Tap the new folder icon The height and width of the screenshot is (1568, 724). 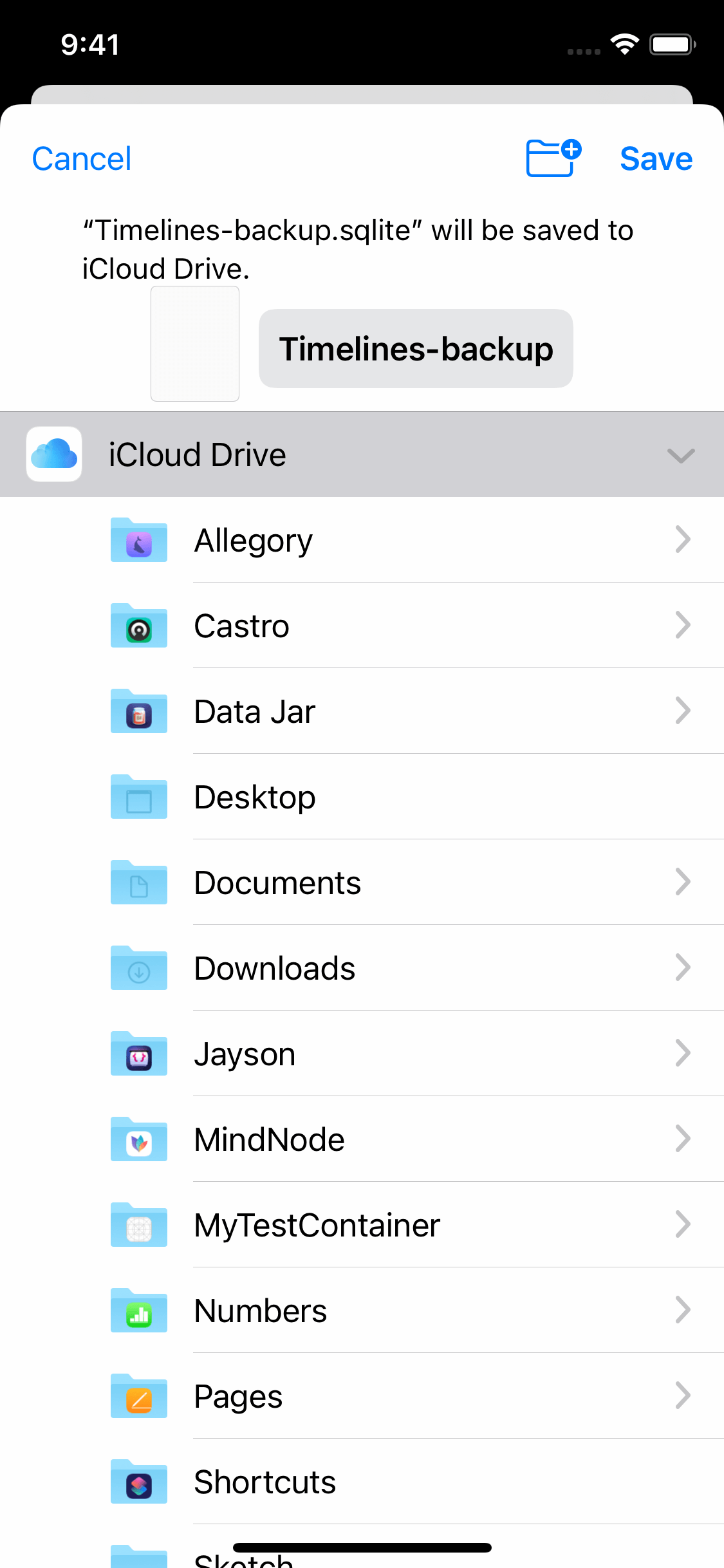(553, 158)
